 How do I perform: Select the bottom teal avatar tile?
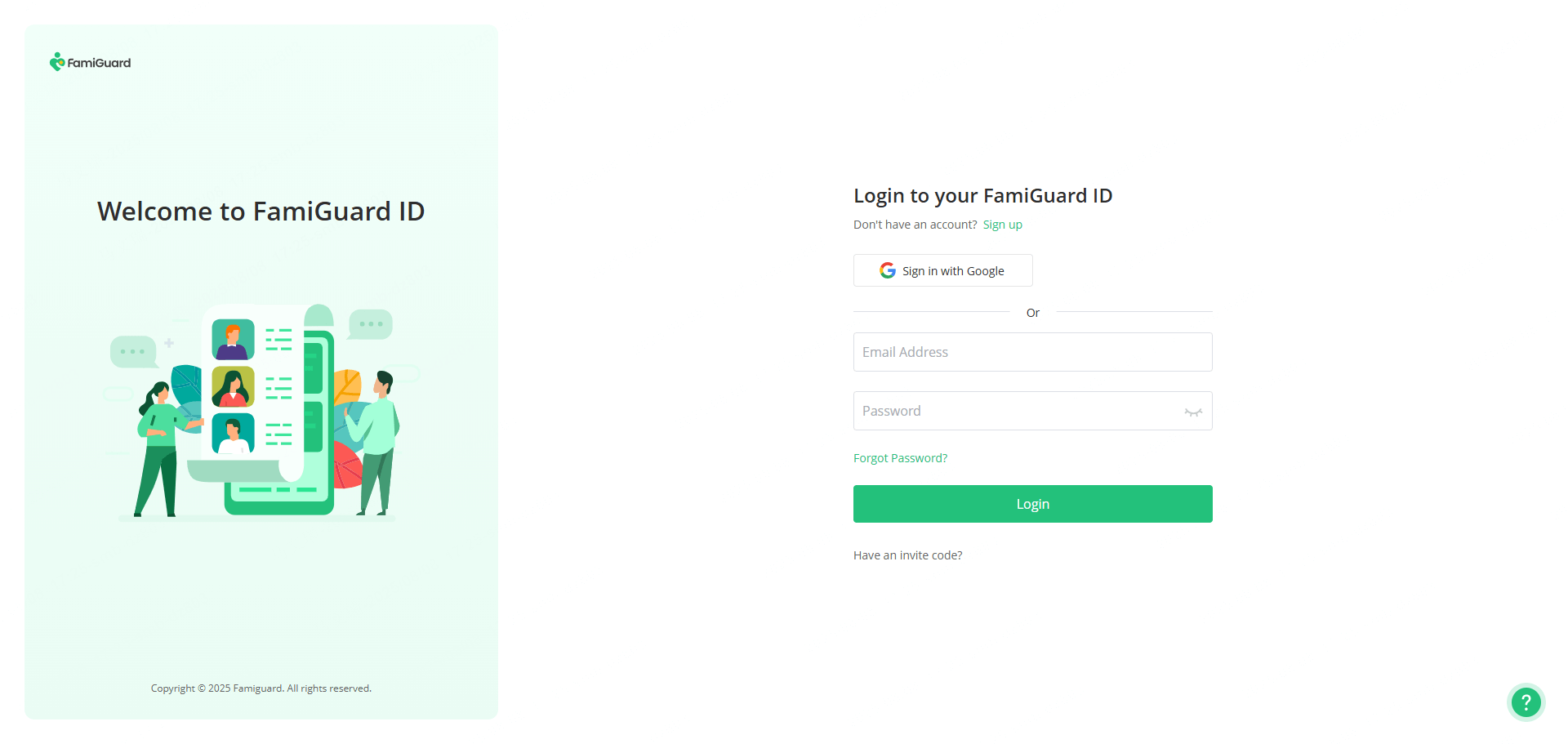point(233,434)
